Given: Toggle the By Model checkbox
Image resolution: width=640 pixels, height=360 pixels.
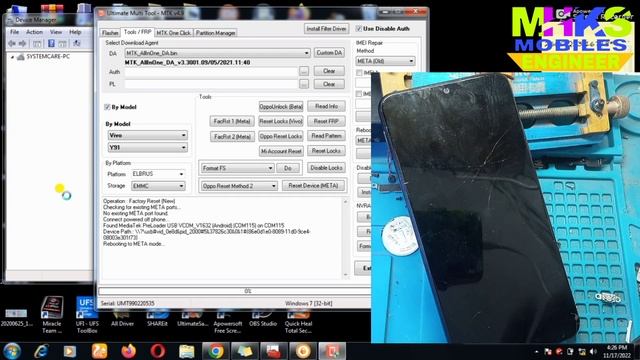Looking at the screenshot, I should coord(107,107).
